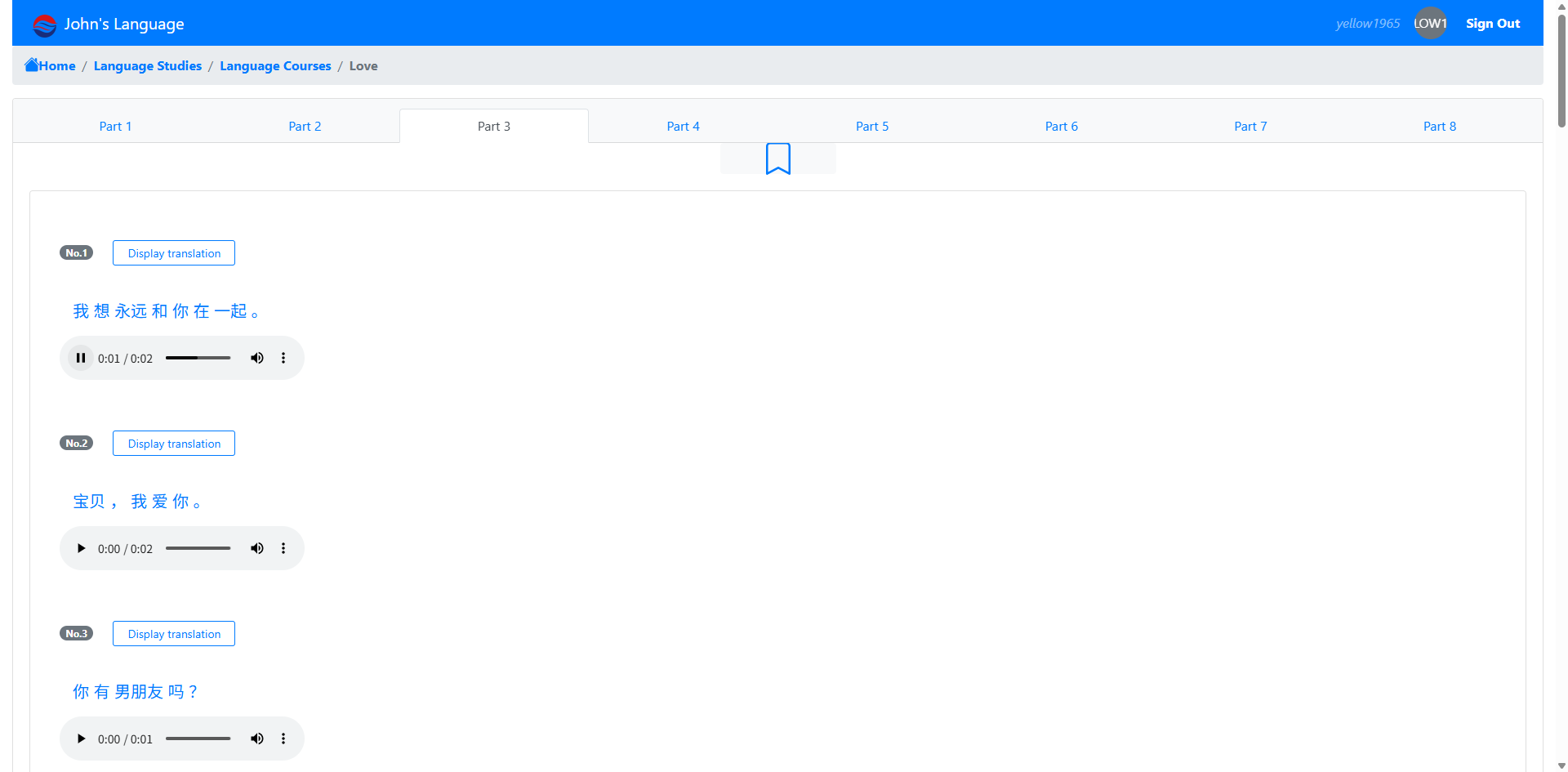Click the John's Language logo icon
The width and height of the screenshot is (1568, 772).
[x=44, y=25]
